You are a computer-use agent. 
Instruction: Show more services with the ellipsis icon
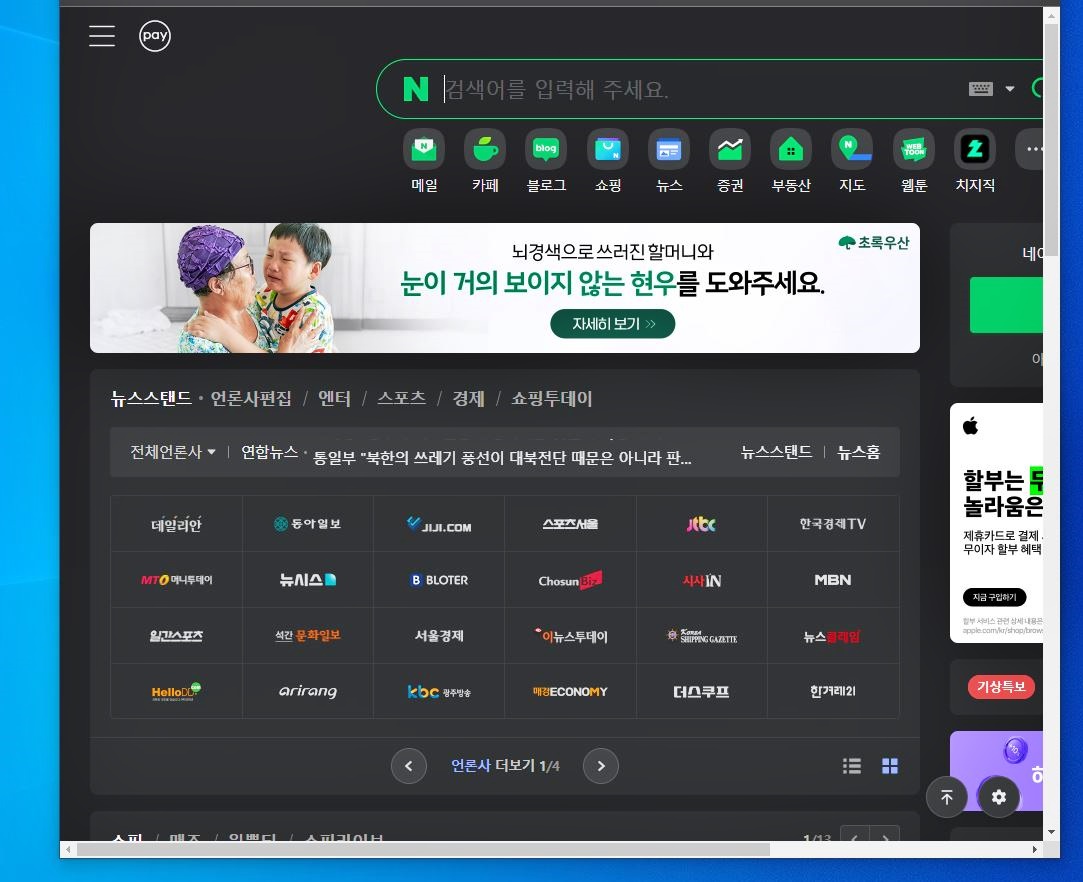[x=1032, y=148]
